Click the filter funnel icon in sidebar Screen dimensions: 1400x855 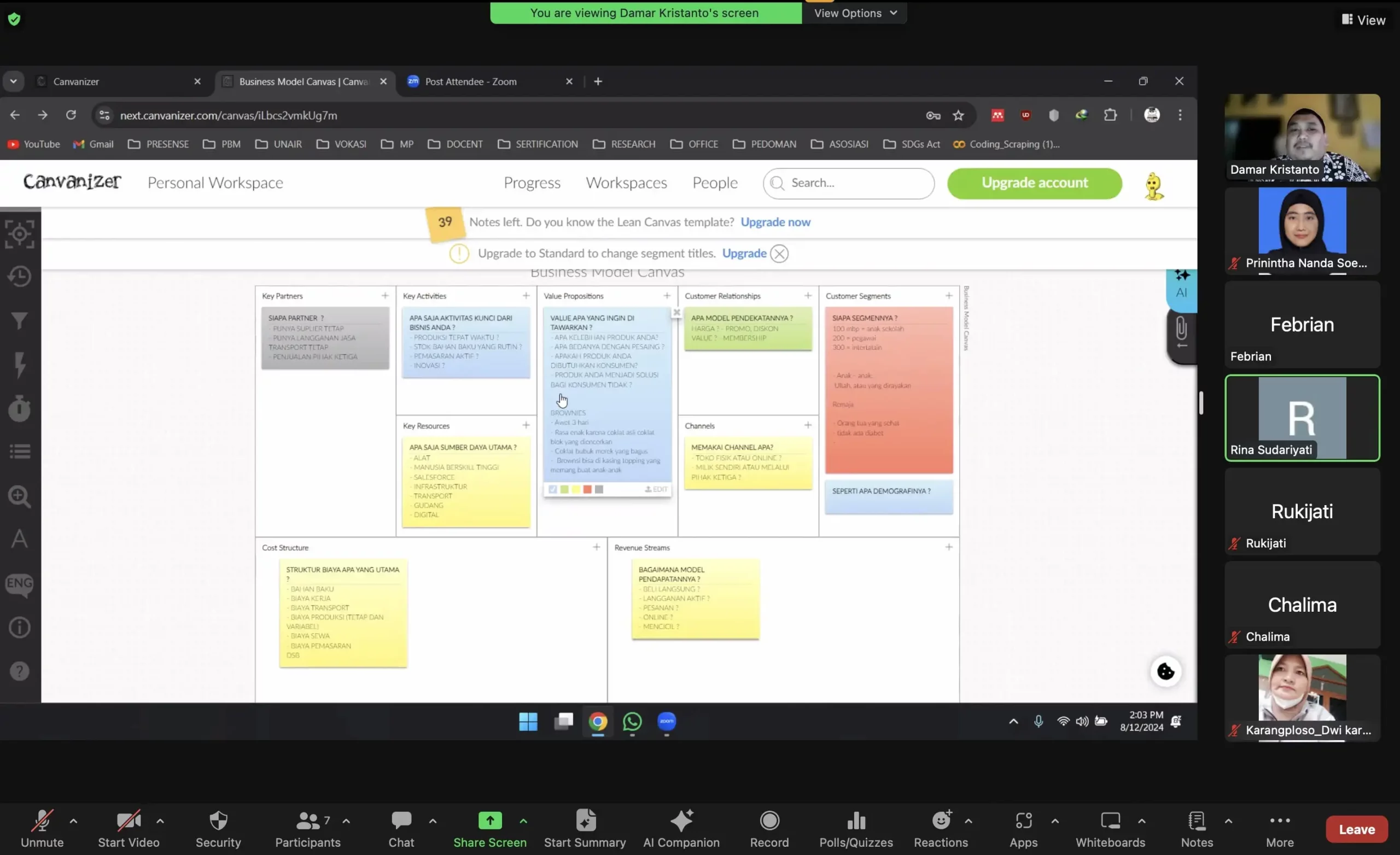pos(20,320)
